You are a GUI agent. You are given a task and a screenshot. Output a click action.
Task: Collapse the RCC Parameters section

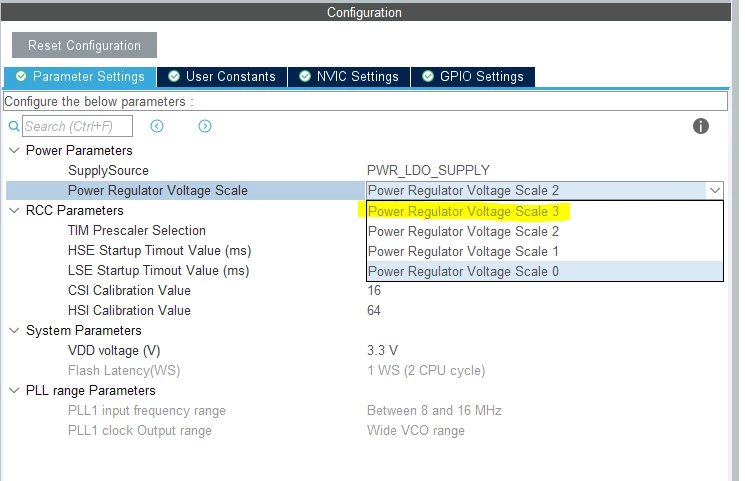pos(14,211)
